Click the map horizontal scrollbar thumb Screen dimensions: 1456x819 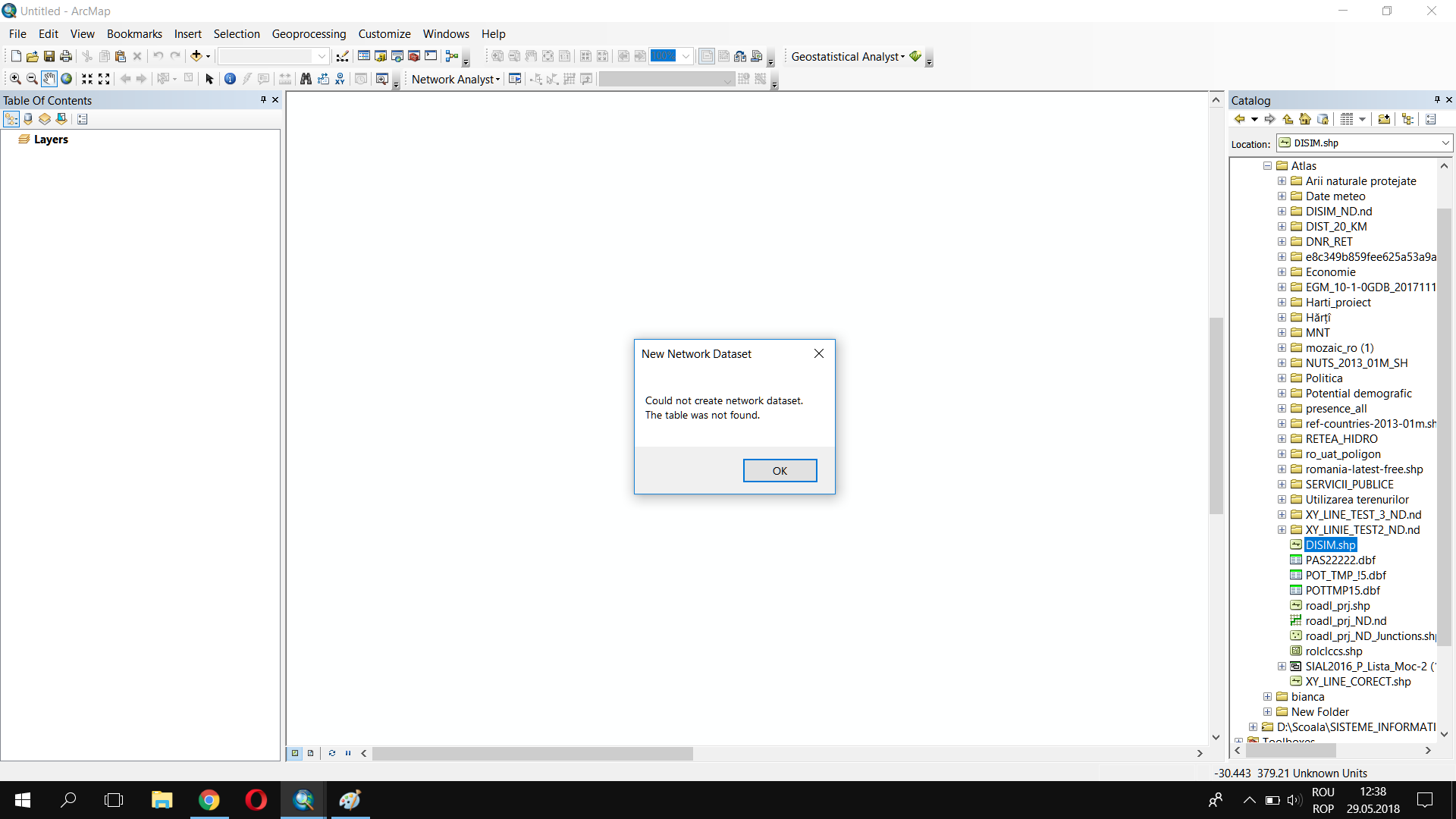(x=532, y=754)
